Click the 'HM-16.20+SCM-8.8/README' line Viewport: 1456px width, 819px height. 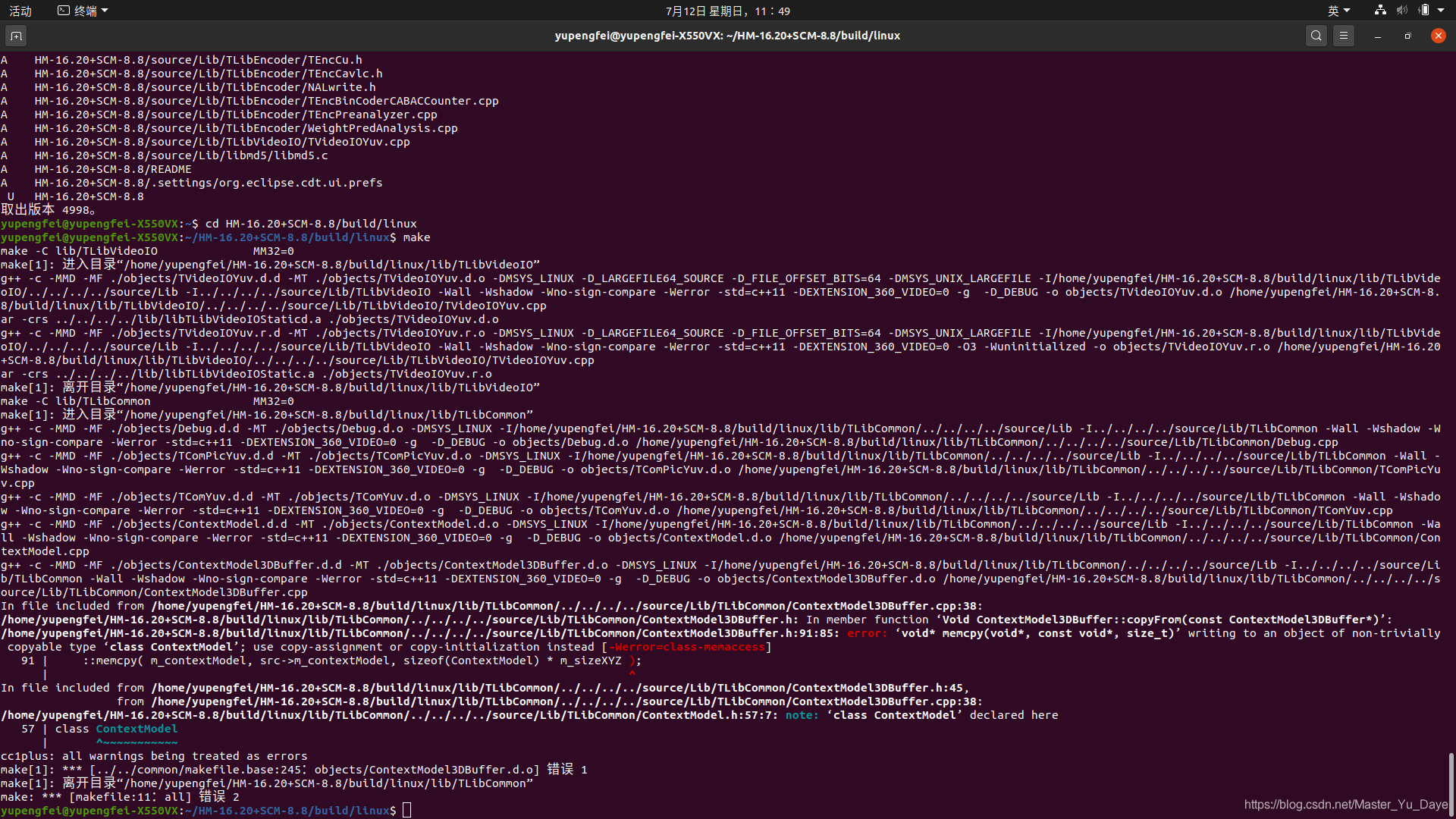coord(96,169)
